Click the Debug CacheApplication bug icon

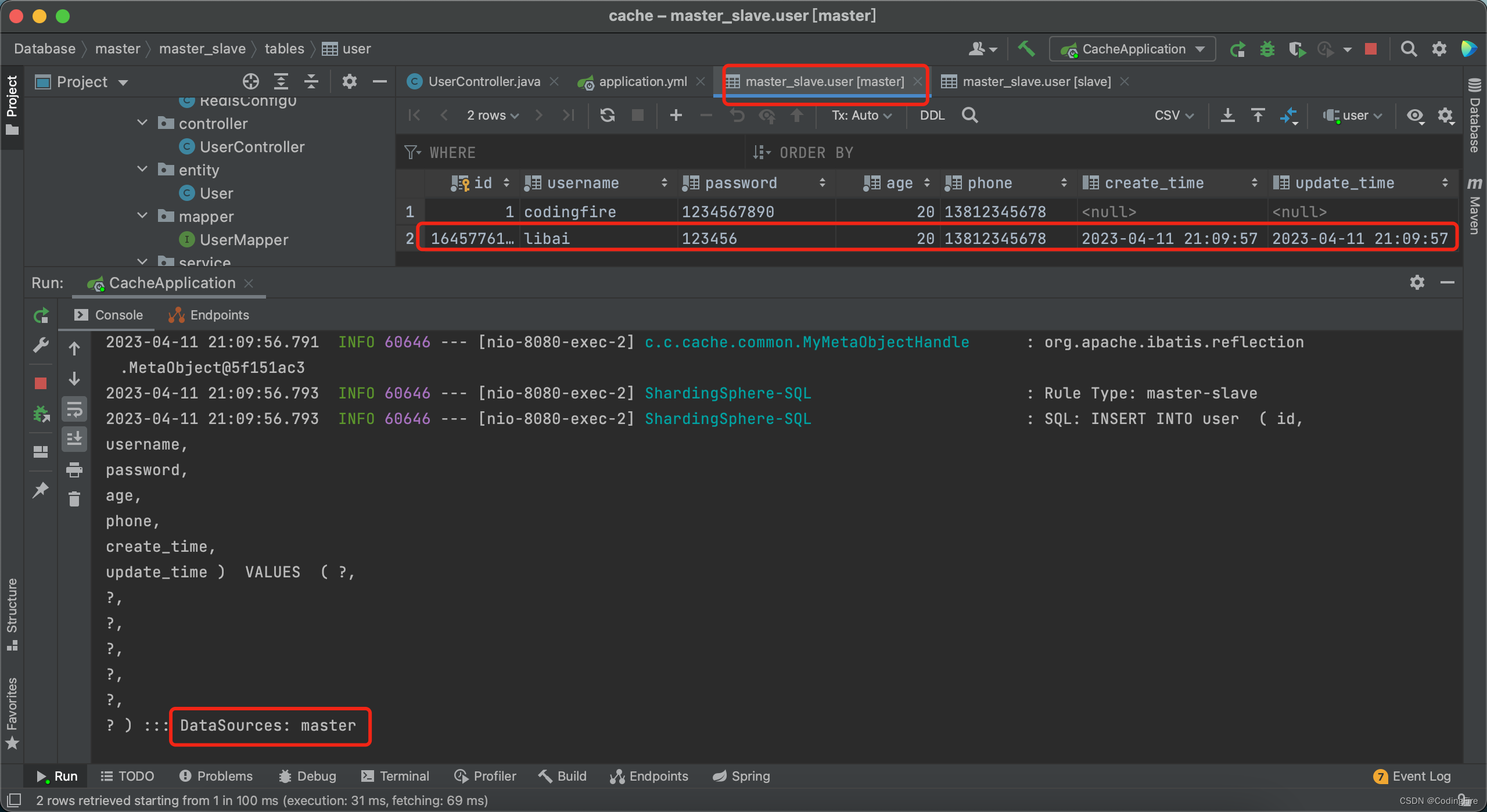1267,49
